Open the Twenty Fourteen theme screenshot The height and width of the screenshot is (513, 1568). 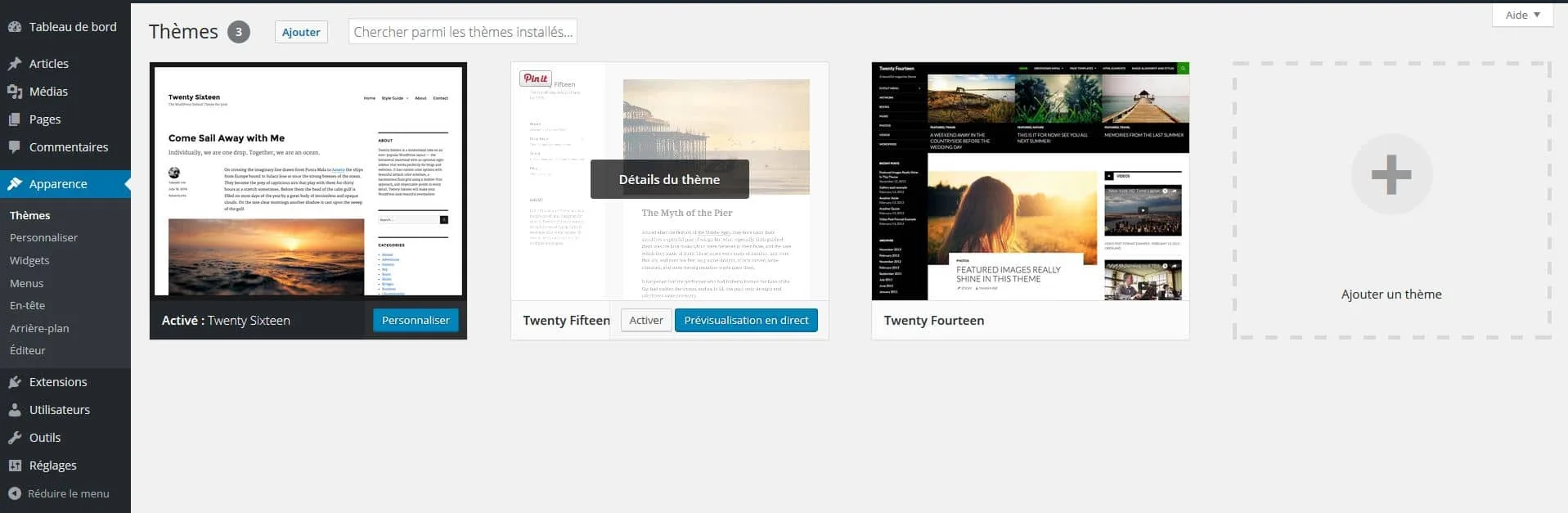(x=1031, y=181)
